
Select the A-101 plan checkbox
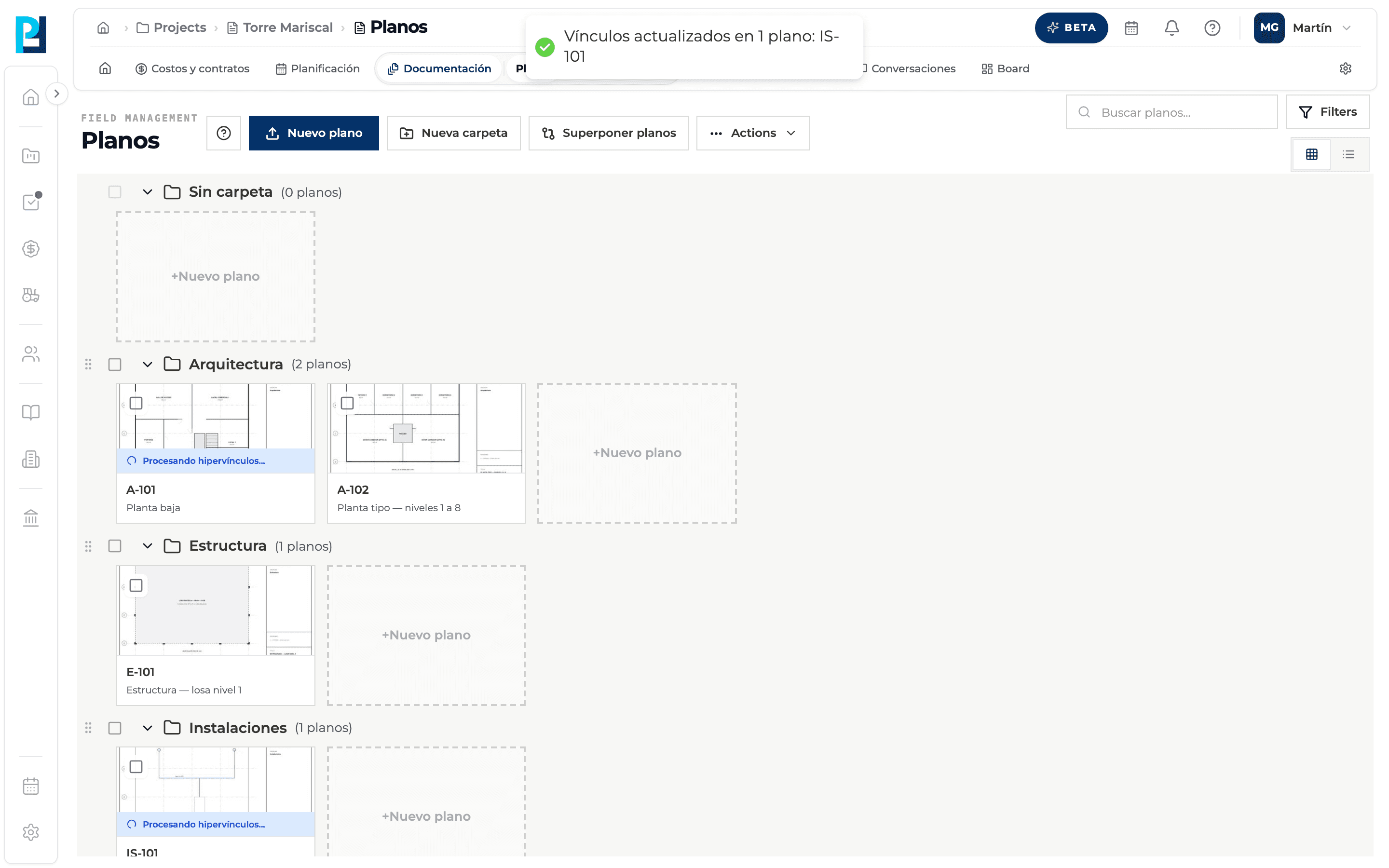(x=136, y=403)
